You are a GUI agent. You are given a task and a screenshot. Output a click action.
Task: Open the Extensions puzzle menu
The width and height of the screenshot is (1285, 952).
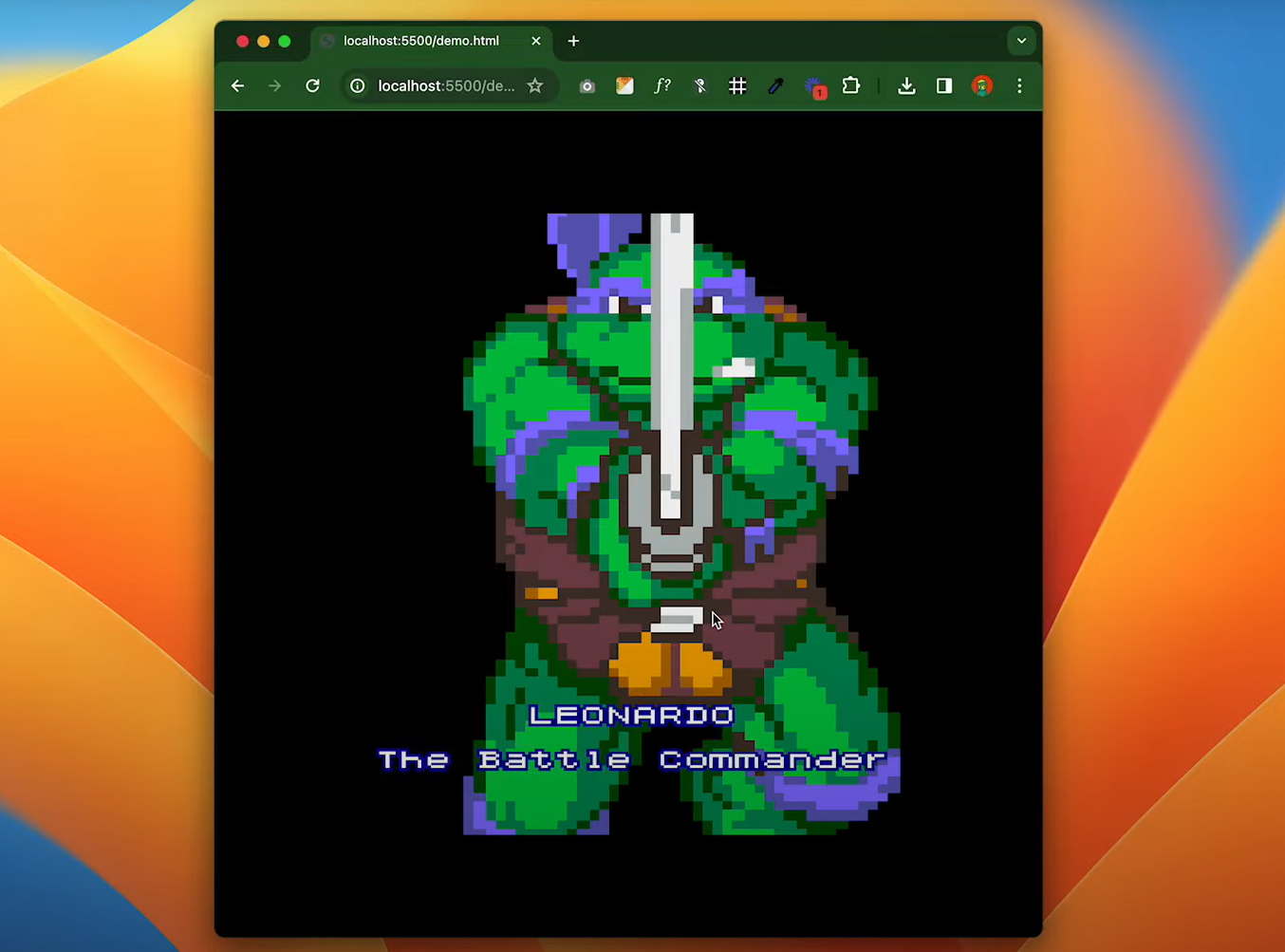click(x=851, y=86)
